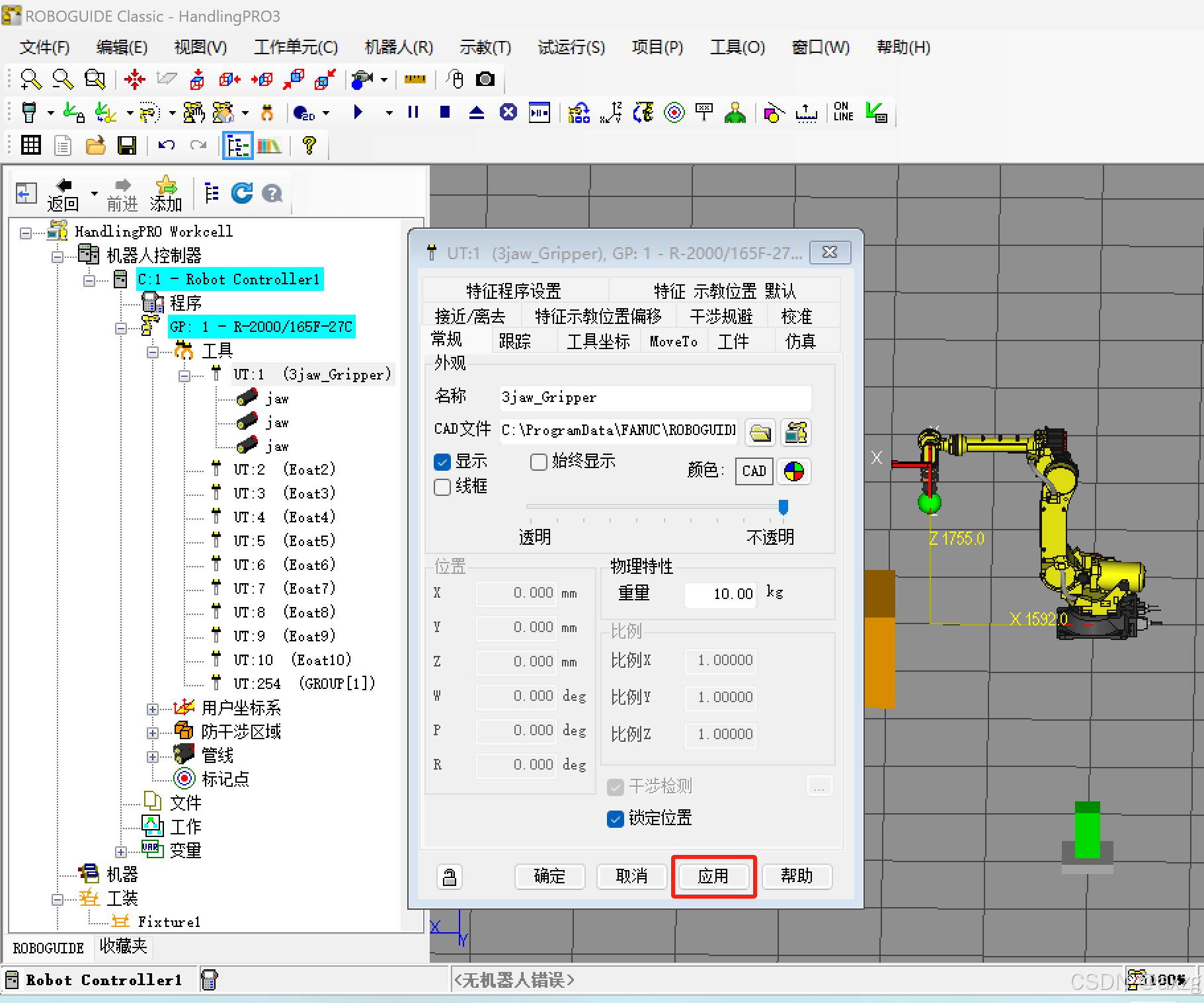Image resolution: width=1204 pixels, height=1003 pixels.
Task: Click the transparency slider handle
Action: 783,507
